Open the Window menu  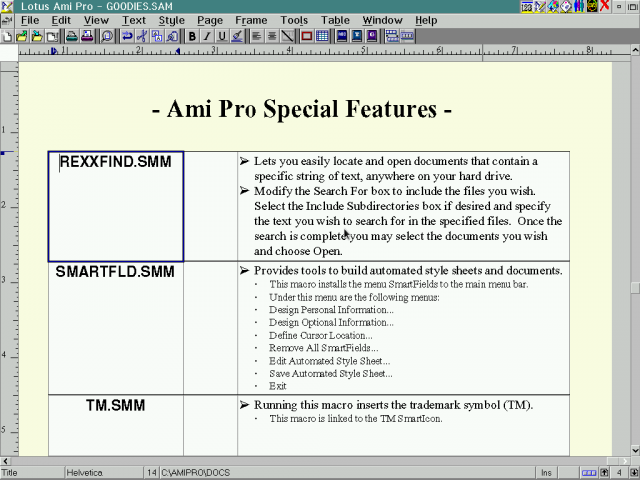pyautogui.click(x=382, y=20)
